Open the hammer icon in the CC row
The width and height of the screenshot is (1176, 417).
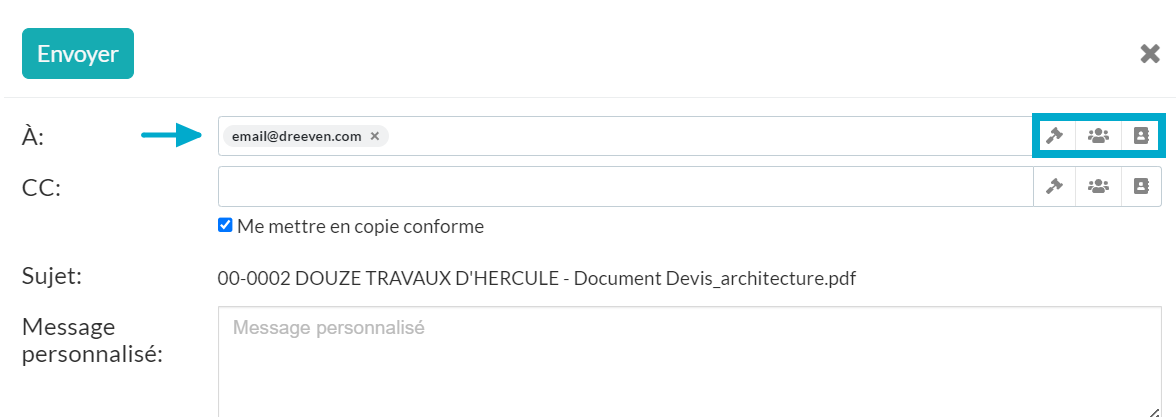[1055, 186]
